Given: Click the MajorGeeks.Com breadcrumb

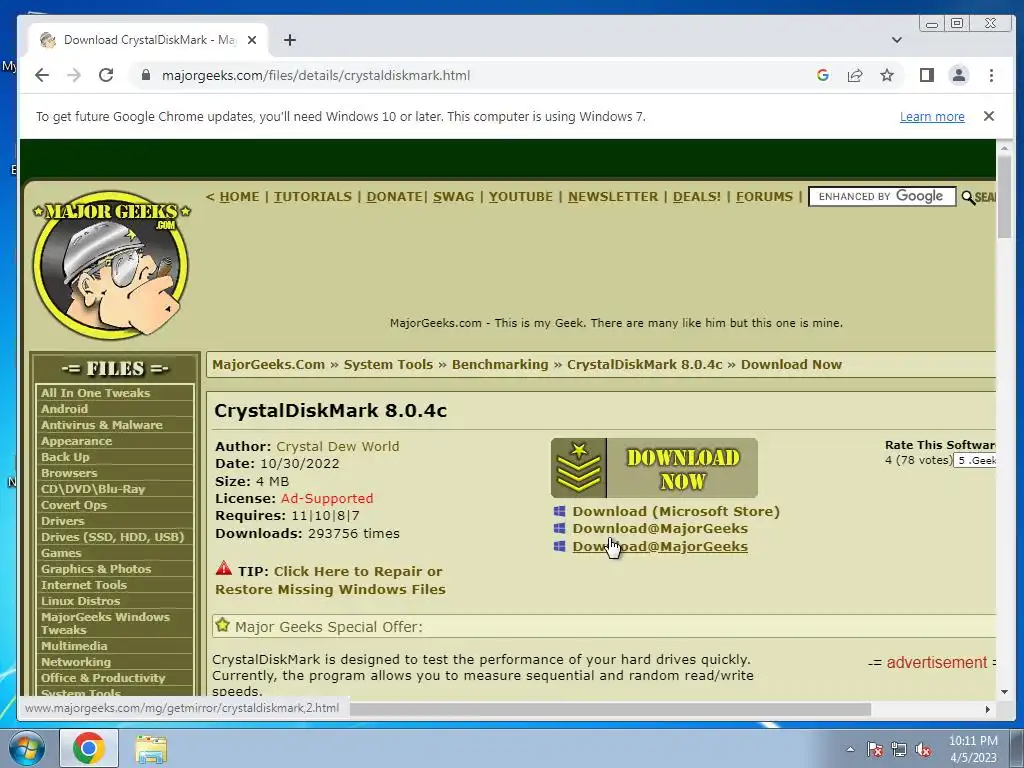Looking at the screenshot, I should click(x=268, y=364).
